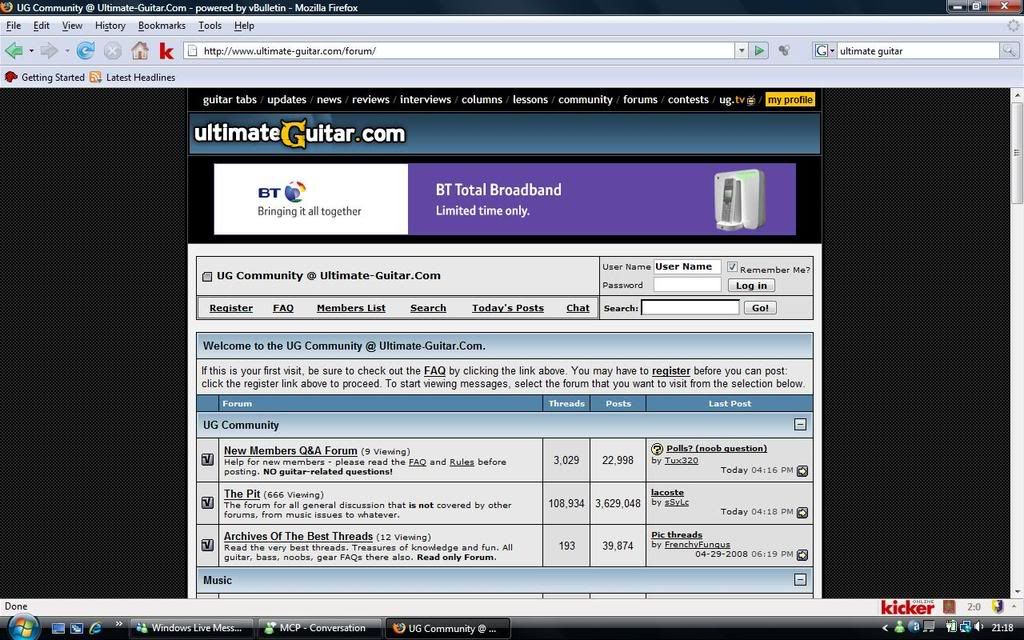Open the Latest Headlines feed bookmark
The width and height of the screenshot is (1024, 640).
coord(133,77)
